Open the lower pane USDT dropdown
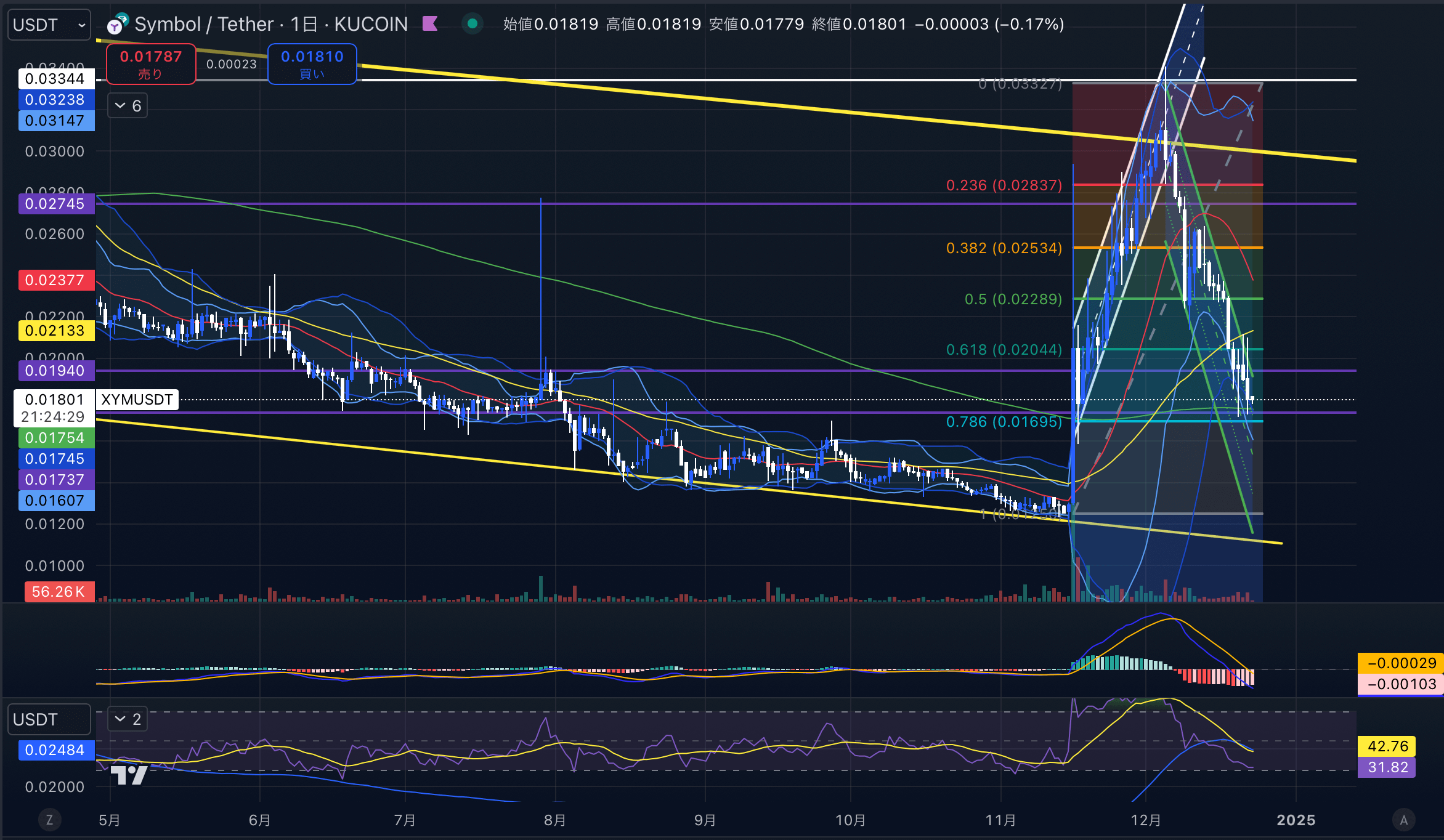 [x=49, y=719]
